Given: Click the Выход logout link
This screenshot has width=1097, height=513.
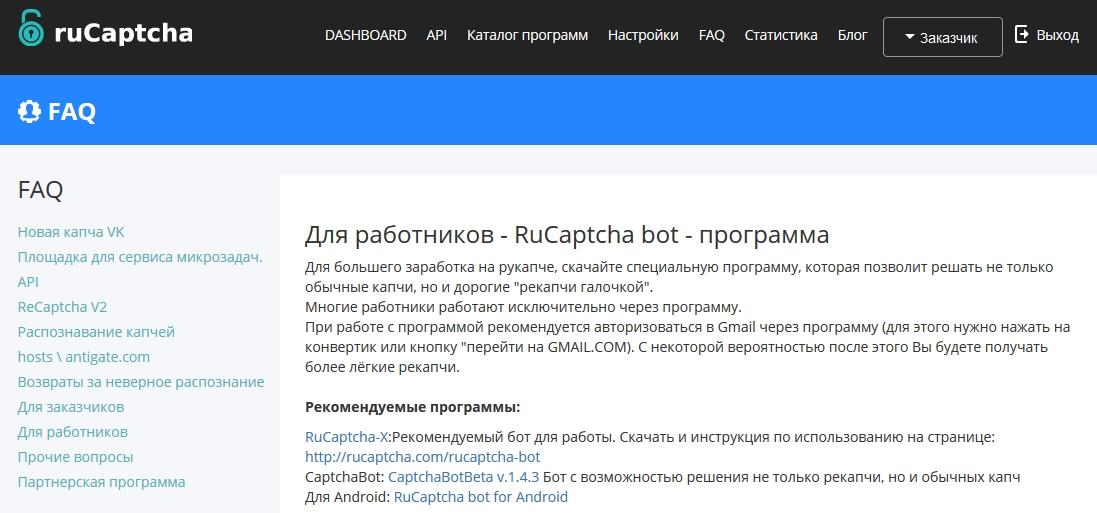Looking at the screenshot, I should (1057, 35).
